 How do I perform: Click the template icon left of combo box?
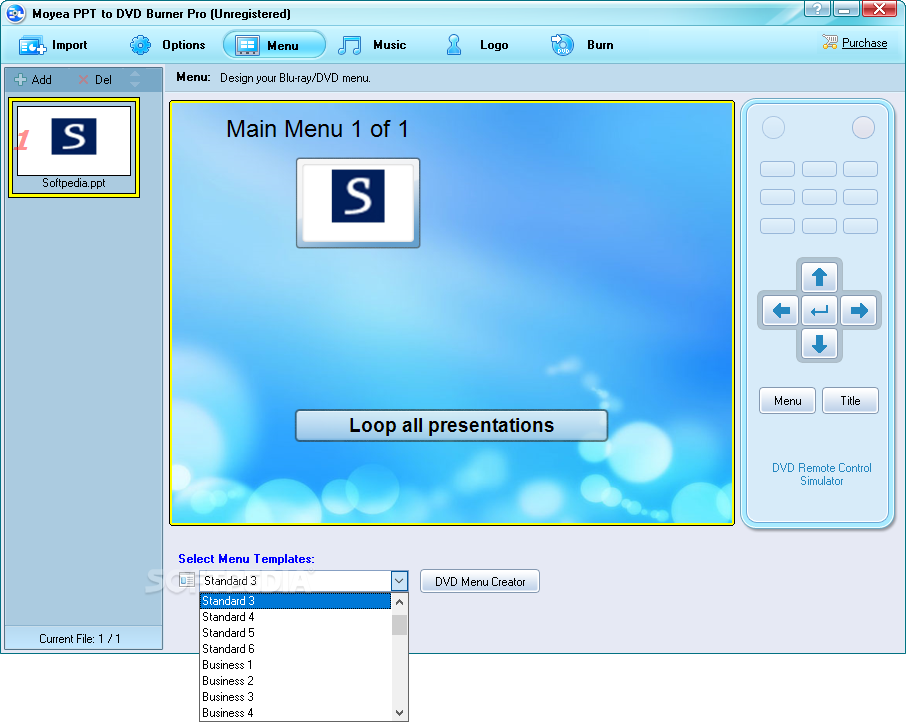pos(187,580)
